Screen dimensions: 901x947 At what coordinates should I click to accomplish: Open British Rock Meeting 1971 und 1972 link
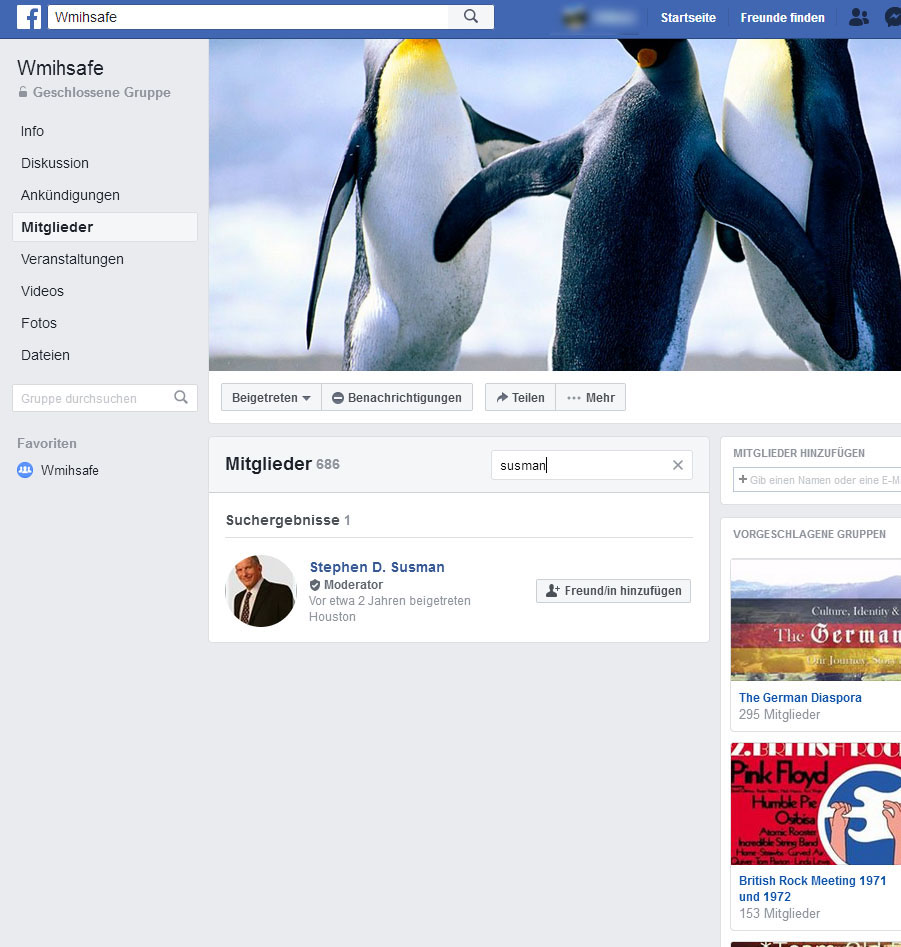tap(812, 888)
